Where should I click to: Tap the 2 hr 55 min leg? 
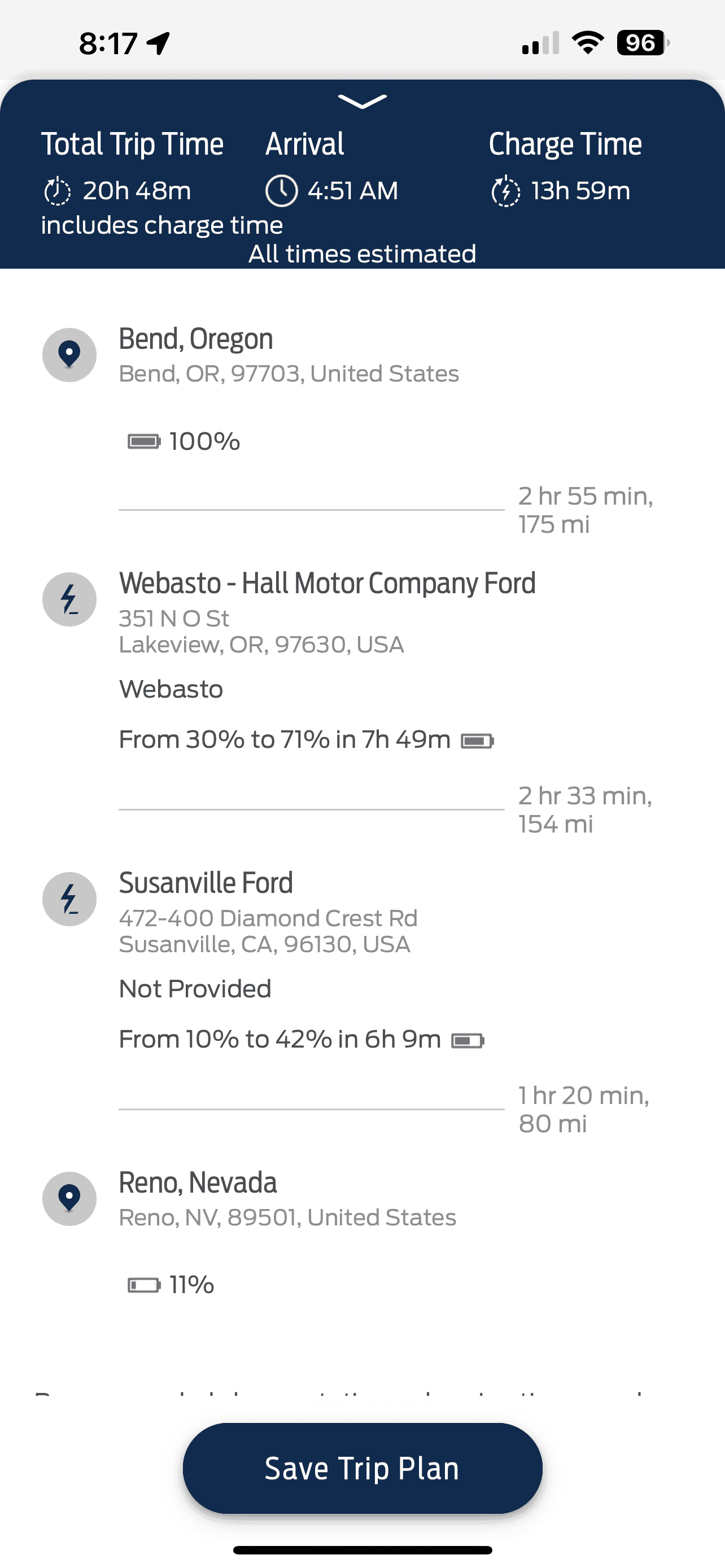pyautogui.click(x=585, y=510)
